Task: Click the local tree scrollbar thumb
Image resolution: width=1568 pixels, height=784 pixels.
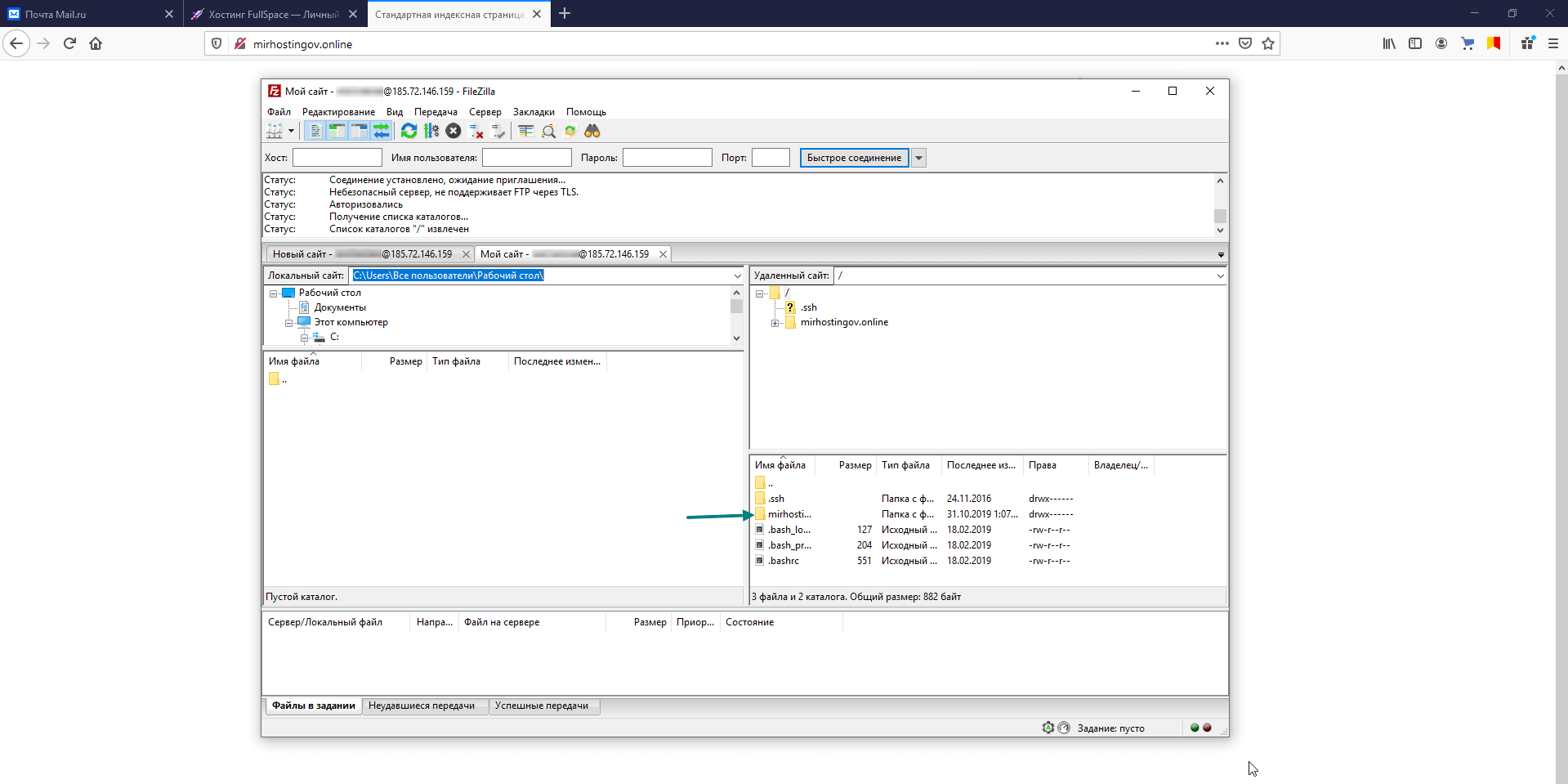Action: (736, 306)
